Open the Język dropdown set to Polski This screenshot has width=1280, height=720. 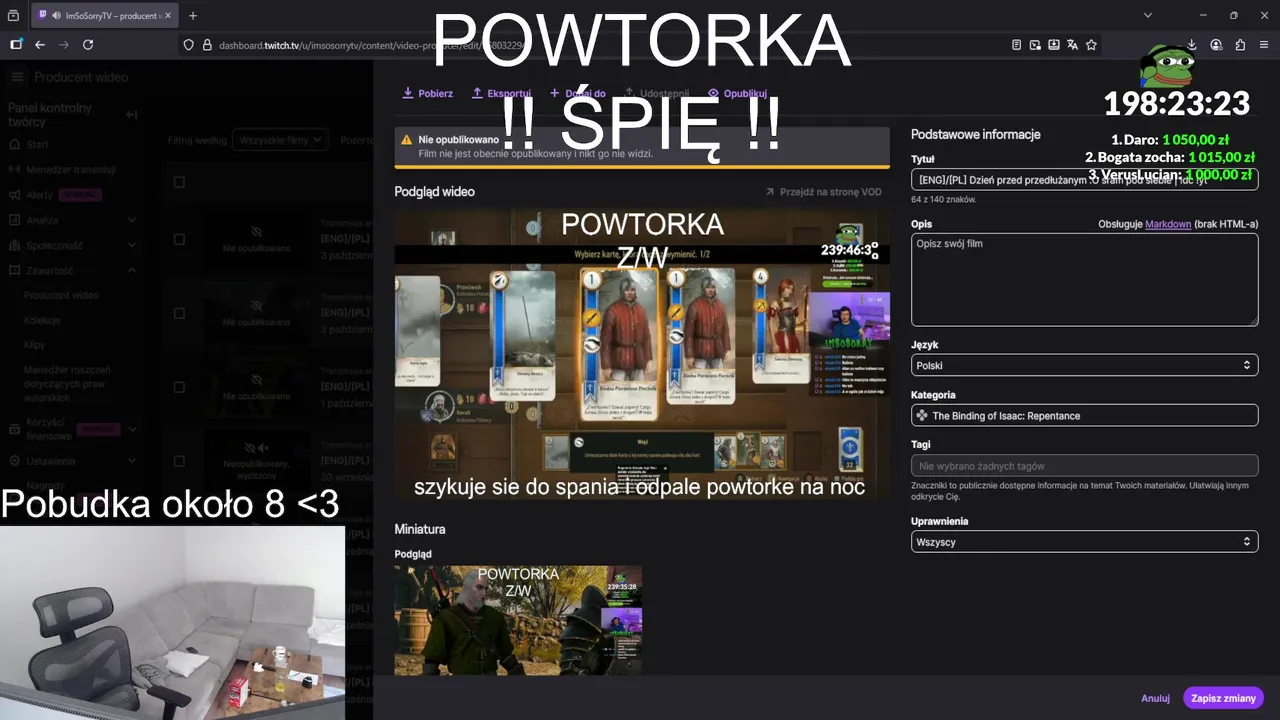point(1084,365)
